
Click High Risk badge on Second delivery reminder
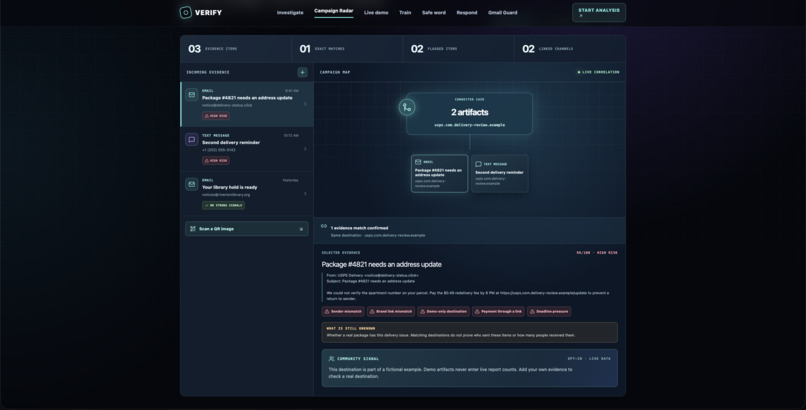pos(216,161)
